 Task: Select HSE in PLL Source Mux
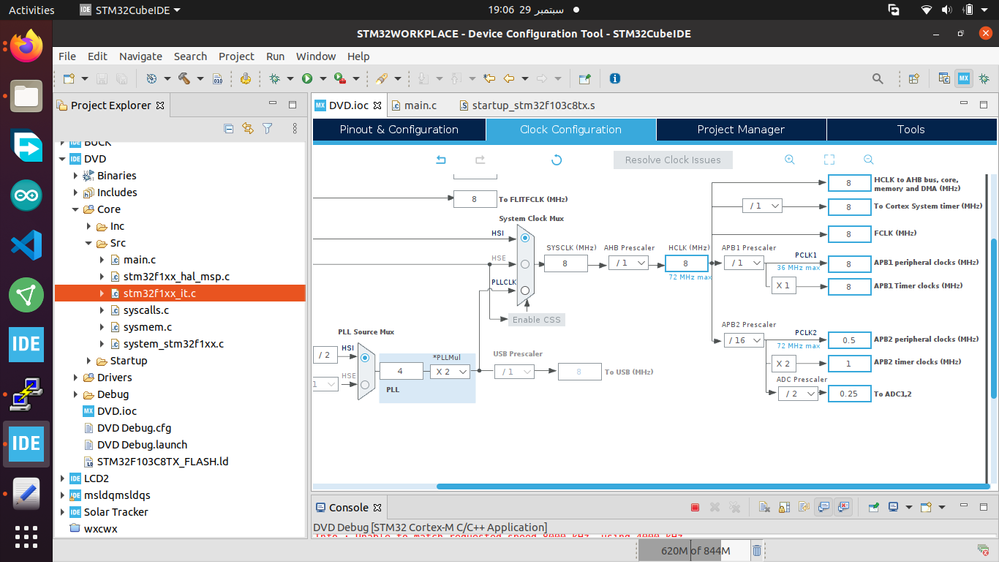click(365, 384)
